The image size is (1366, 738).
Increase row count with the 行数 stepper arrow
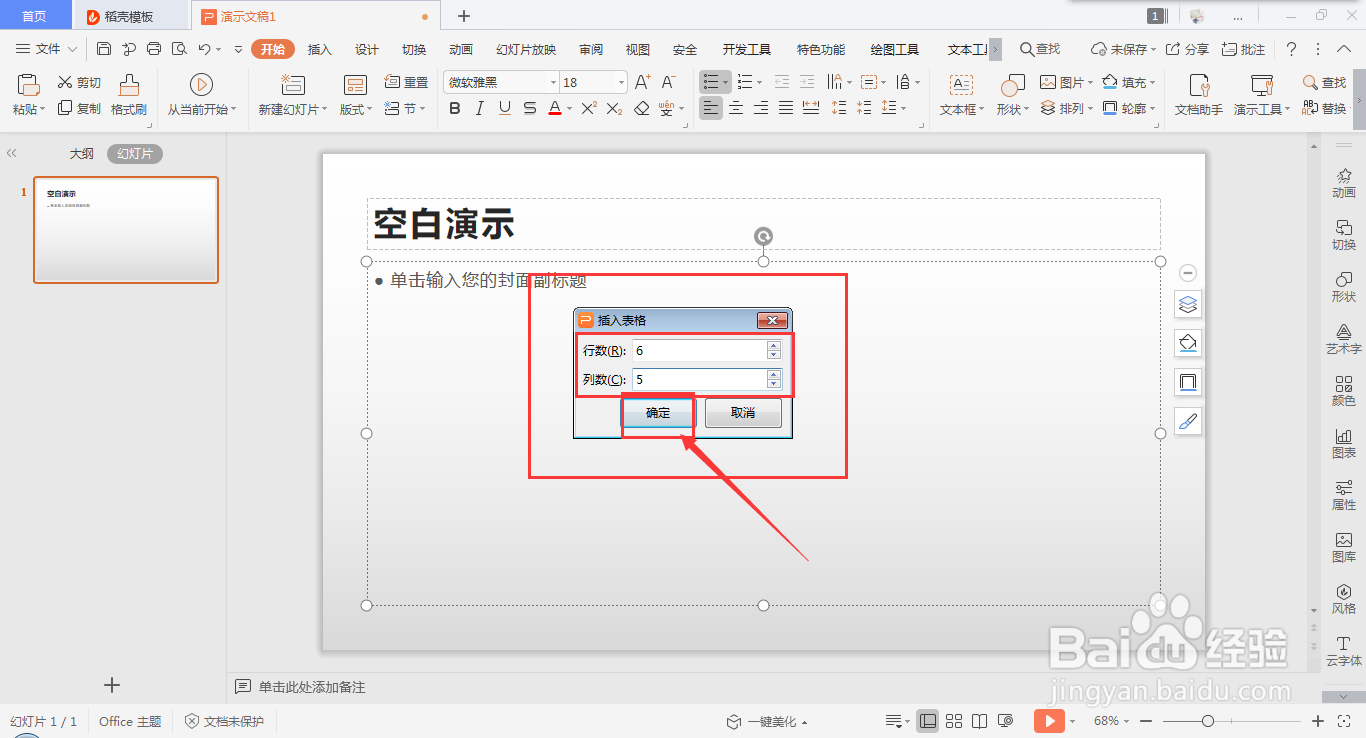[x=772, y=345]
